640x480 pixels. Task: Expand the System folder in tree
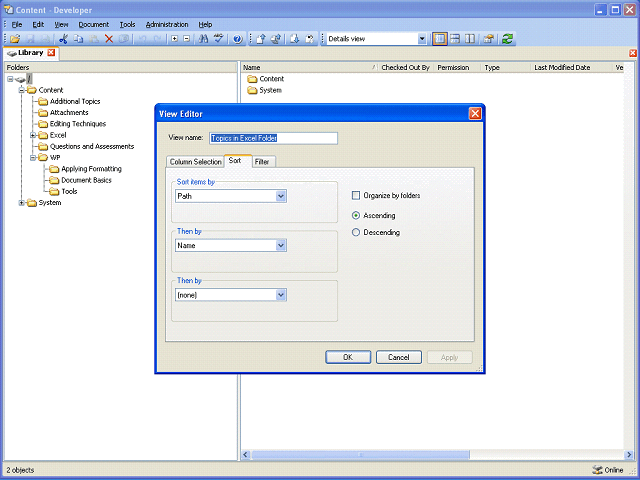point(22,203)
